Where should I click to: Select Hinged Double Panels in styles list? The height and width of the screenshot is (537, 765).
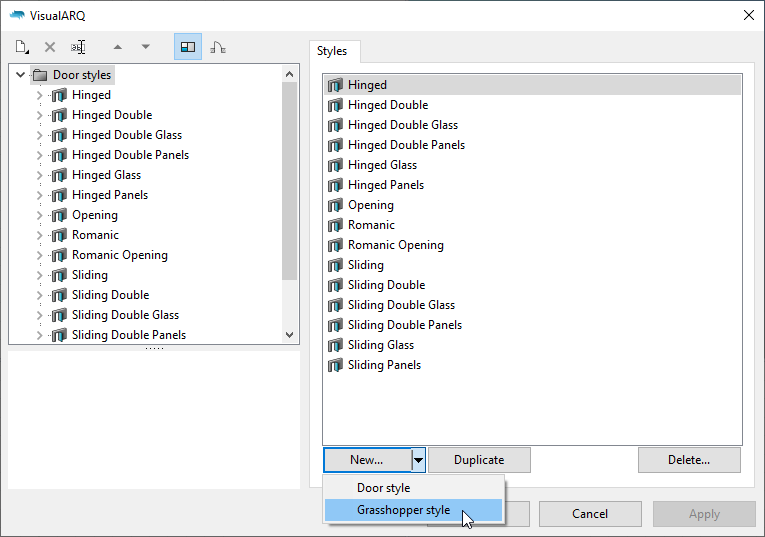pyautogui.click(x=533, y=145)
